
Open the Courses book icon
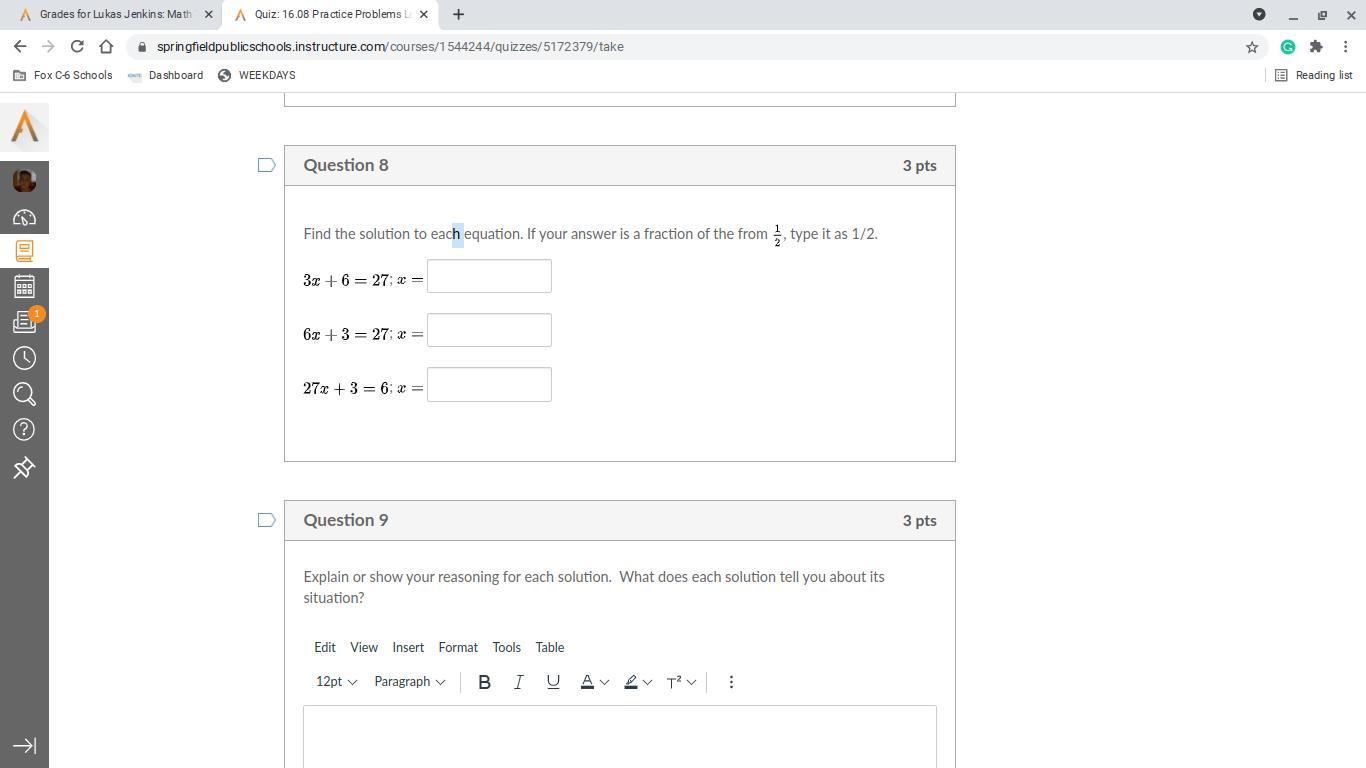(x=24, y=251)
